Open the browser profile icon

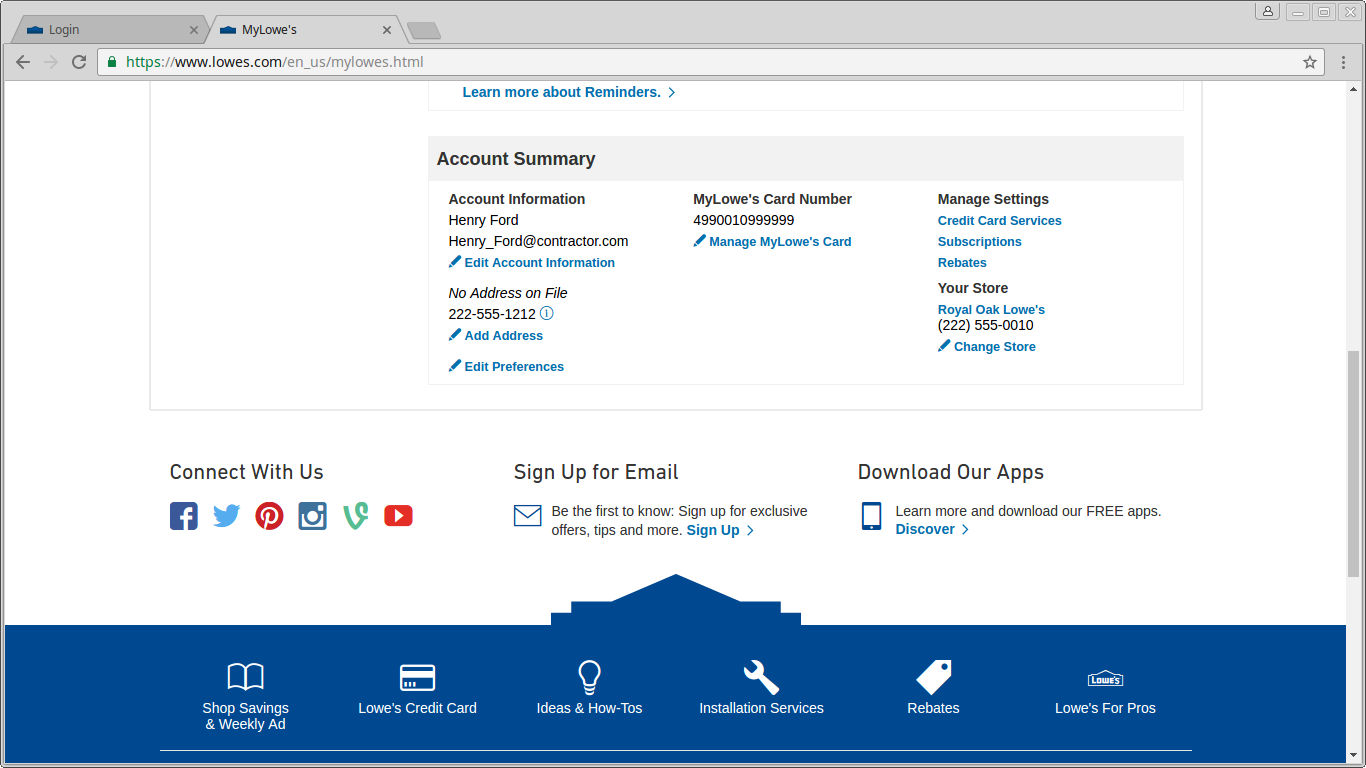tap(1267, 10)
